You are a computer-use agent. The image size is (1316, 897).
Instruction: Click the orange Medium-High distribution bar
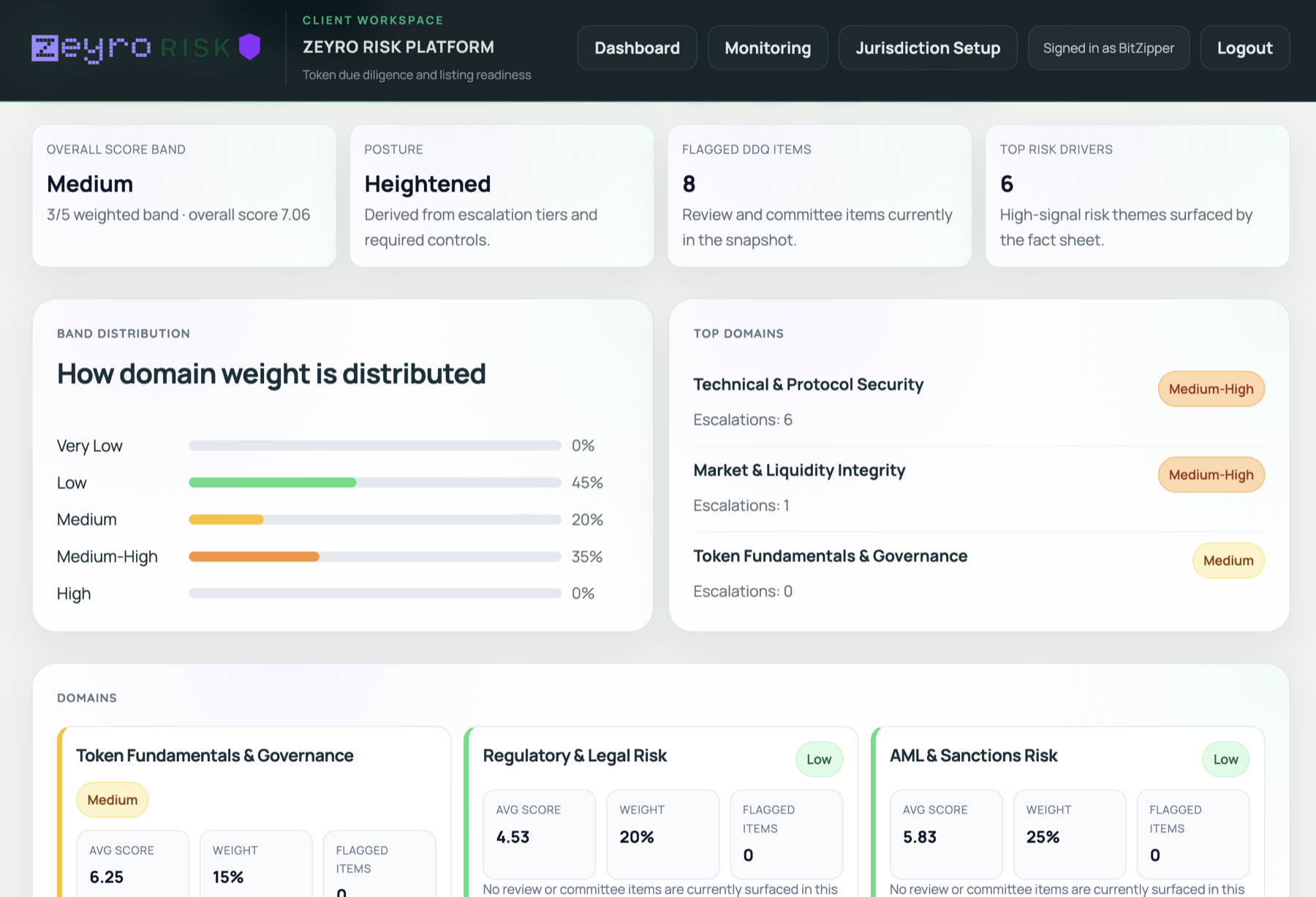click(x=254, y=556)
